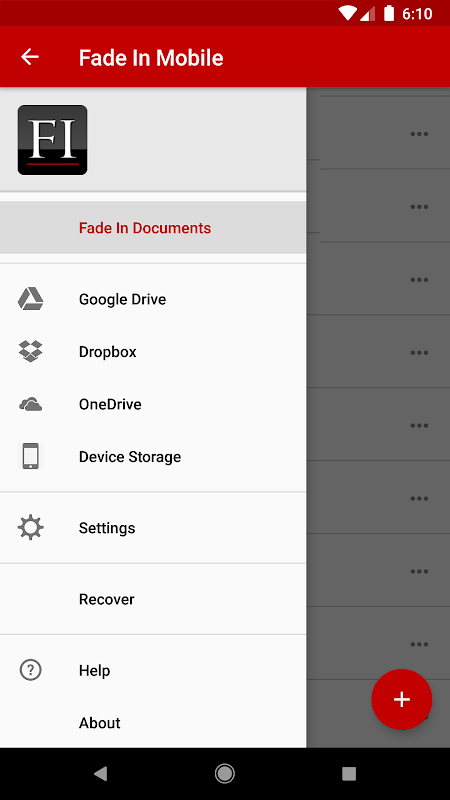This screenshot has height=800, width=450.
Task: Open third document's three-dot overflow menu
Action: point(419,280)
